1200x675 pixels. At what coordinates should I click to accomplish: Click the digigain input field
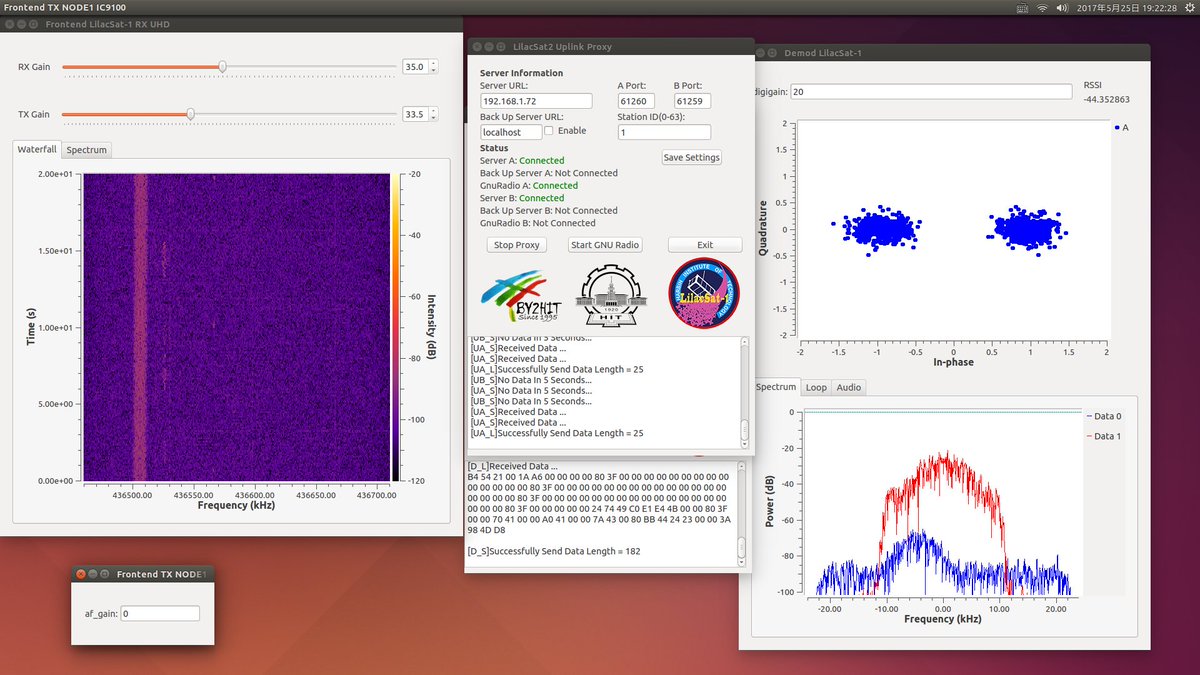pos(931,92)
